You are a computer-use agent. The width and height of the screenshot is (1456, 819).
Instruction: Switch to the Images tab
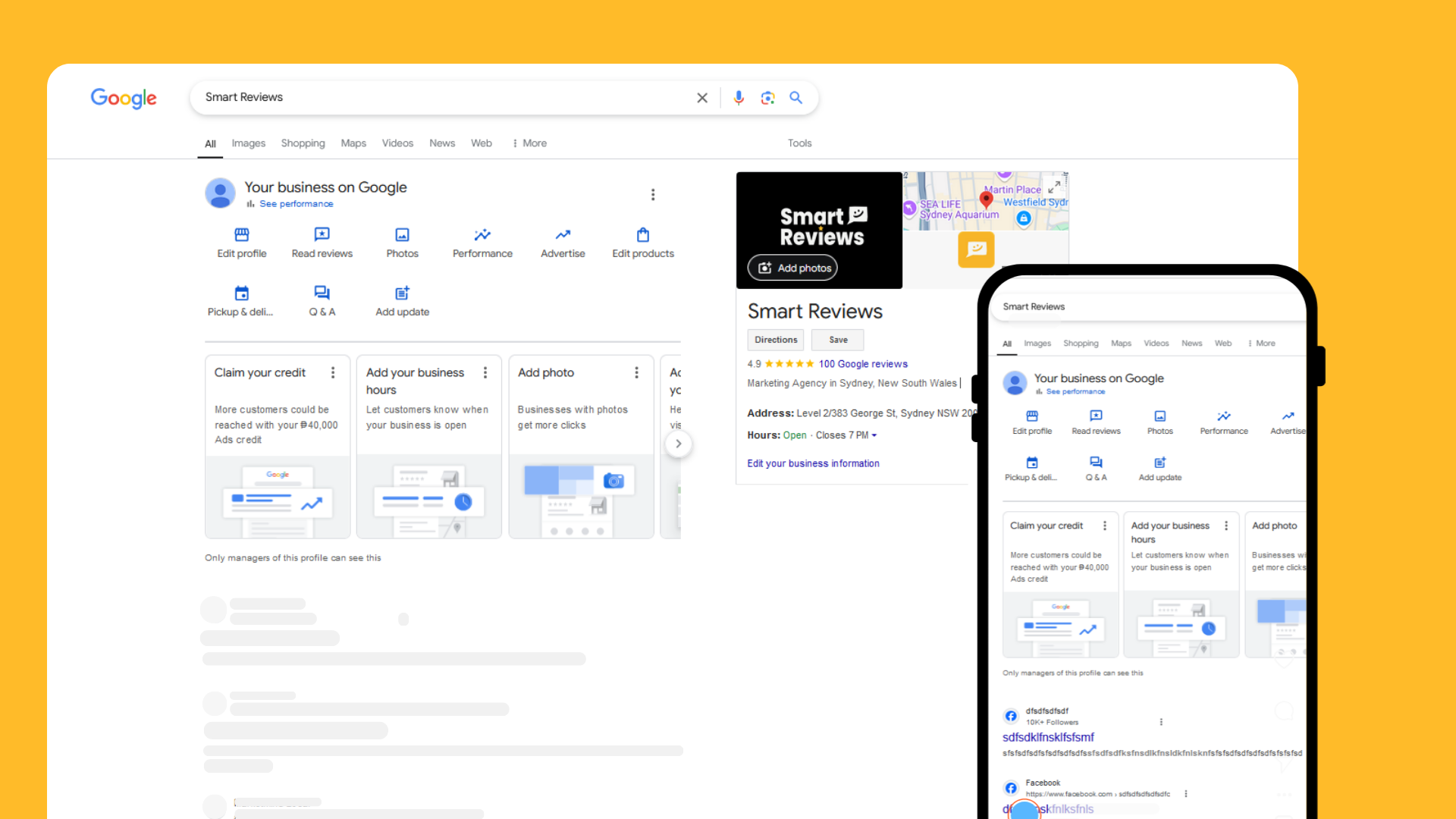248,143
